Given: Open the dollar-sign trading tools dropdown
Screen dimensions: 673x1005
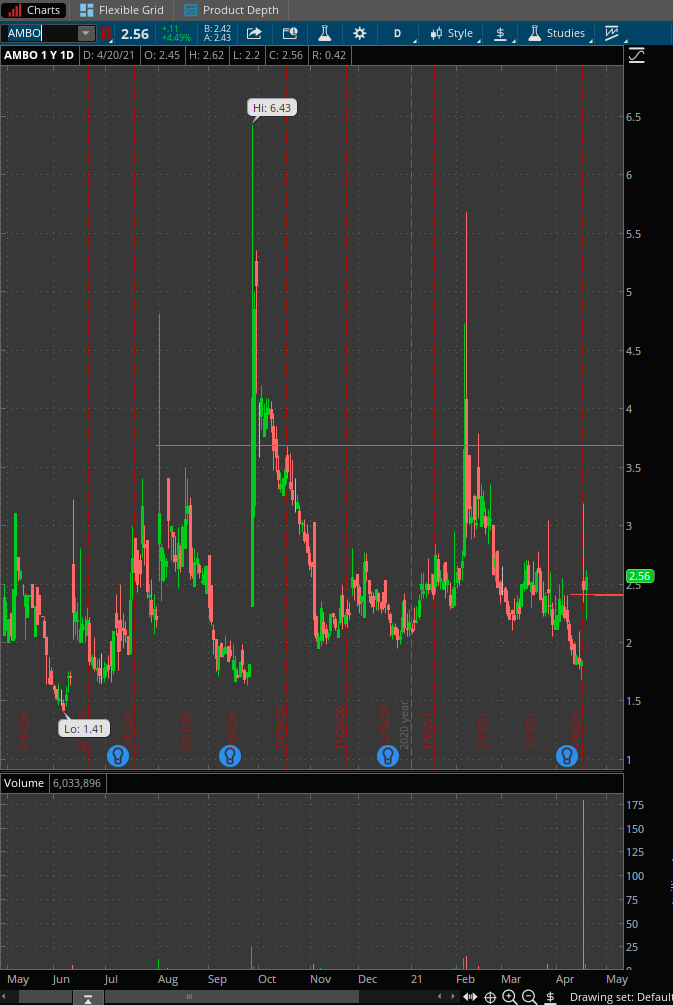Looking at the screenshot, I should click(x=501, y=33).
